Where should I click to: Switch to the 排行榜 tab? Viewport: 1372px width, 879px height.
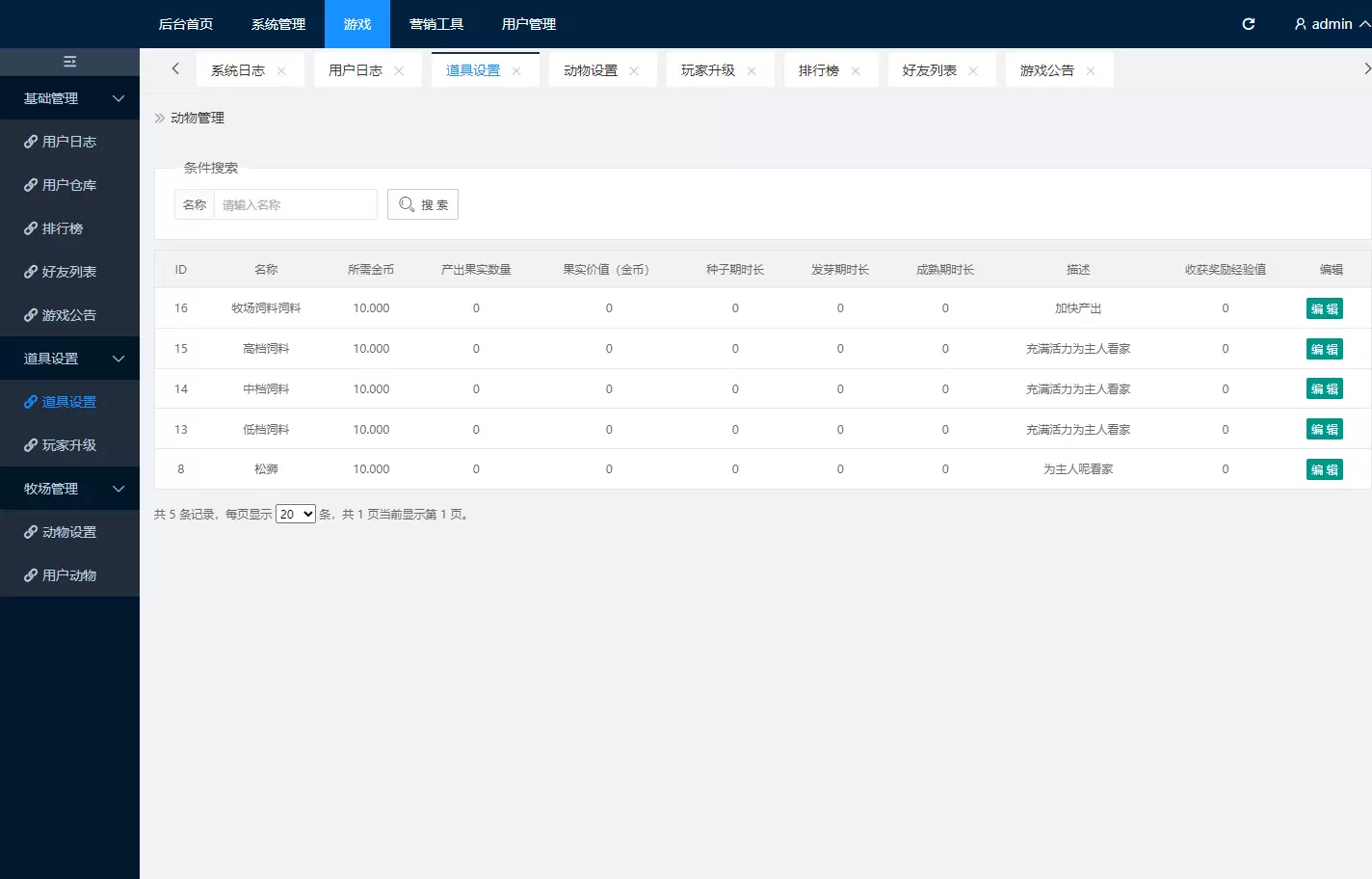[x=819, y=70]
